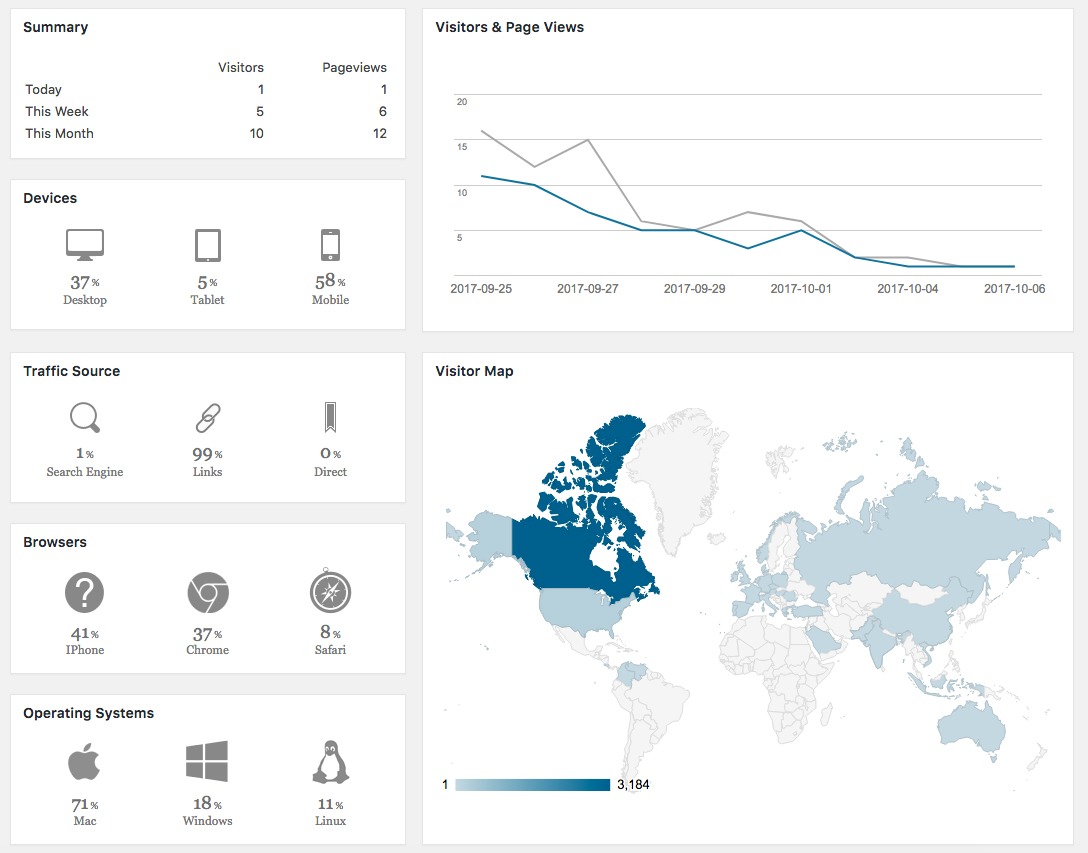The height and width of the screenshot is (853, 1088).
Task: Click the Mac apple logo icon
Action: tap(84, 761)
